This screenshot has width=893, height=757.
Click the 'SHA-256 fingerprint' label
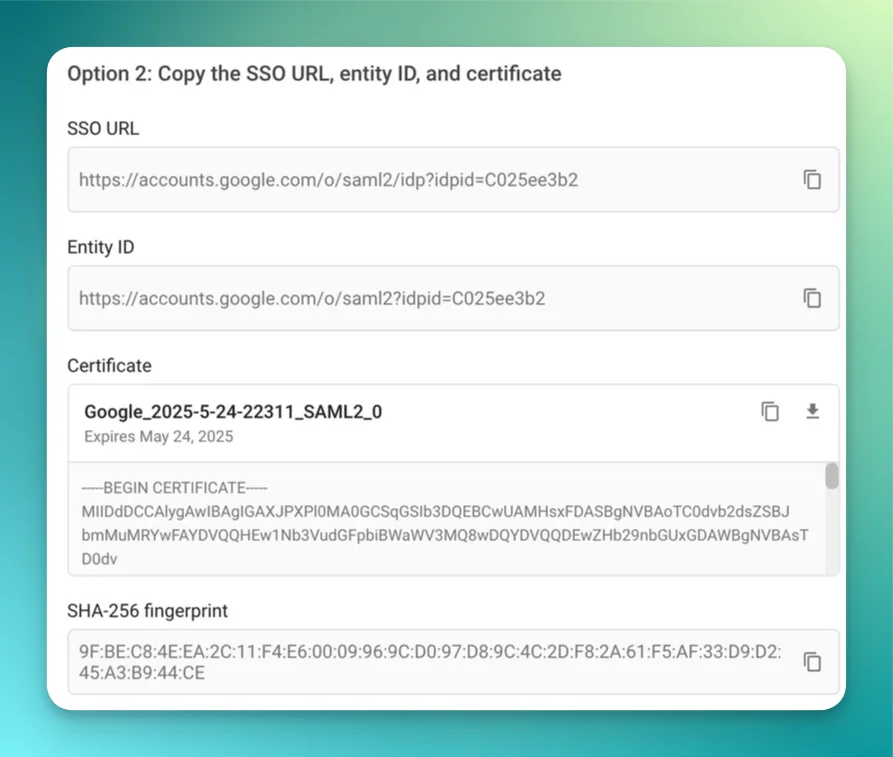coord(148,611)
